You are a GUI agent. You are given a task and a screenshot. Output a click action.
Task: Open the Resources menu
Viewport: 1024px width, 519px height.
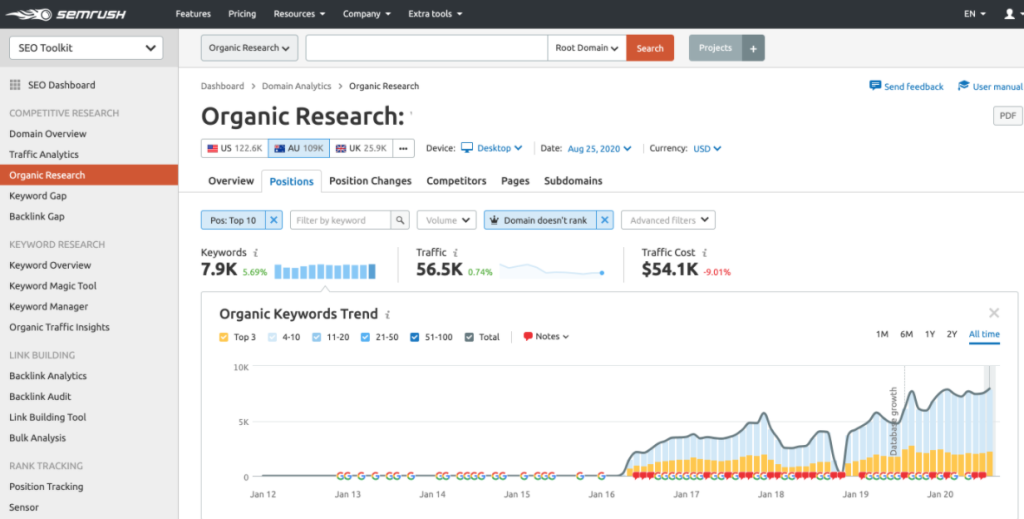(299, 14)
